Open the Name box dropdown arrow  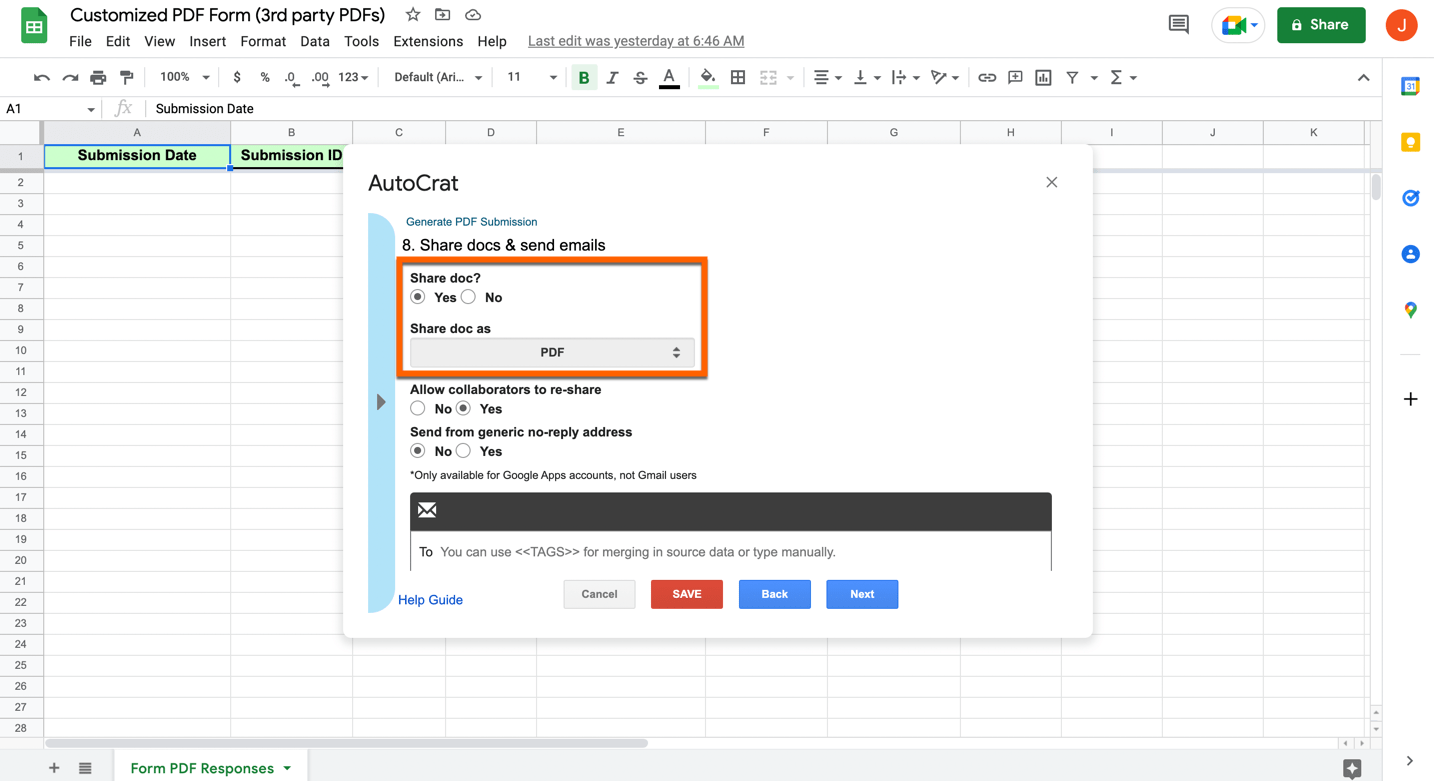pos(91,109)
